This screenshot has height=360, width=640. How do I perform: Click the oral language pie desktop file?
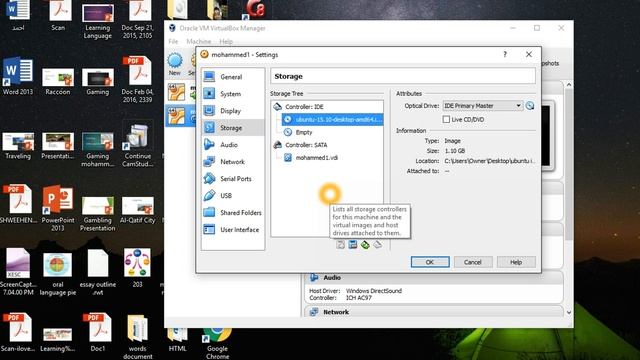coord(58,273)
